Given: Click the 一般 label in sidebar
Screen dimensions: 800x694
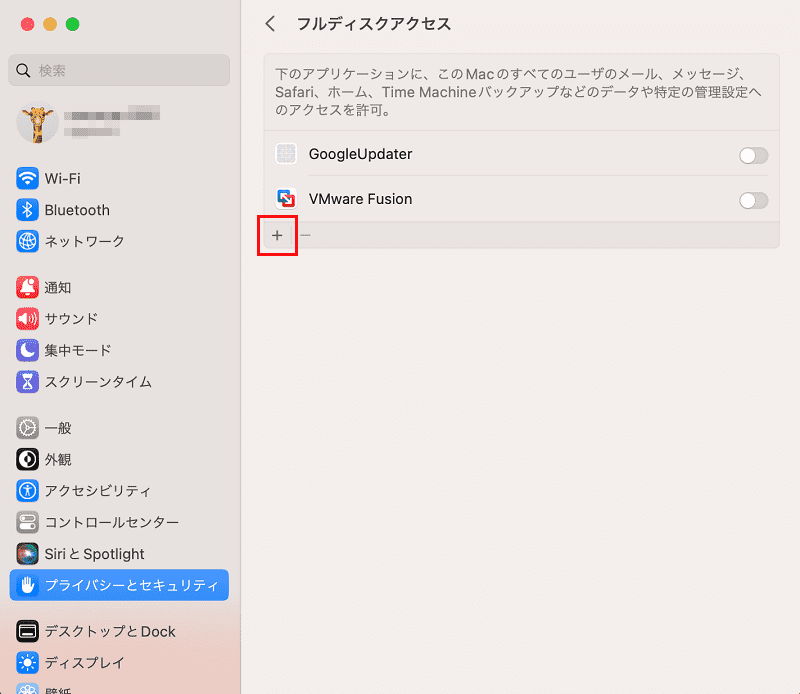Looking at the screenshot, I should [58, 428].
